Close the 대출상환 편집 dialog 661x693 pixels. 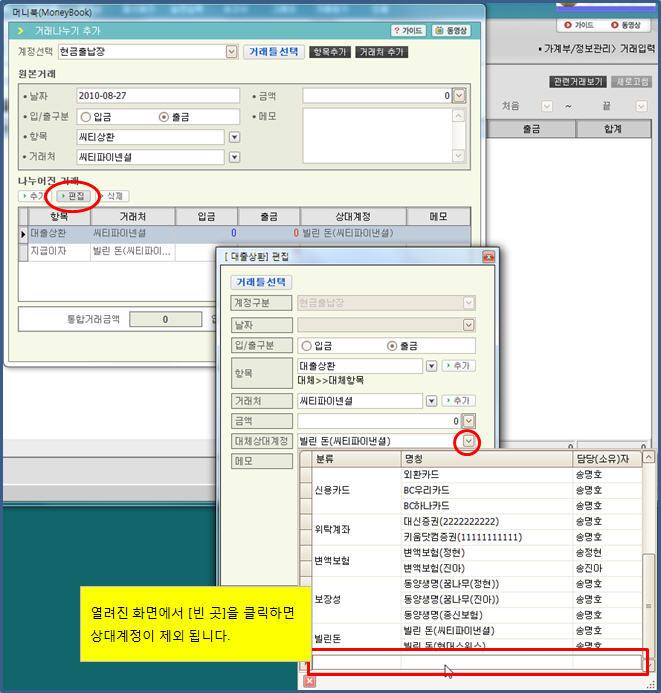tap(489, 257)
